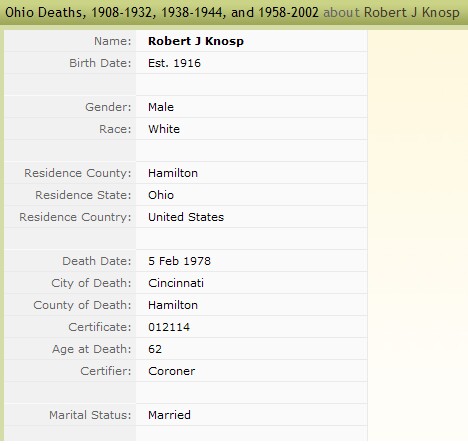
Task: Click the City of Death value Cincinnati
Action: coord(176,283)
